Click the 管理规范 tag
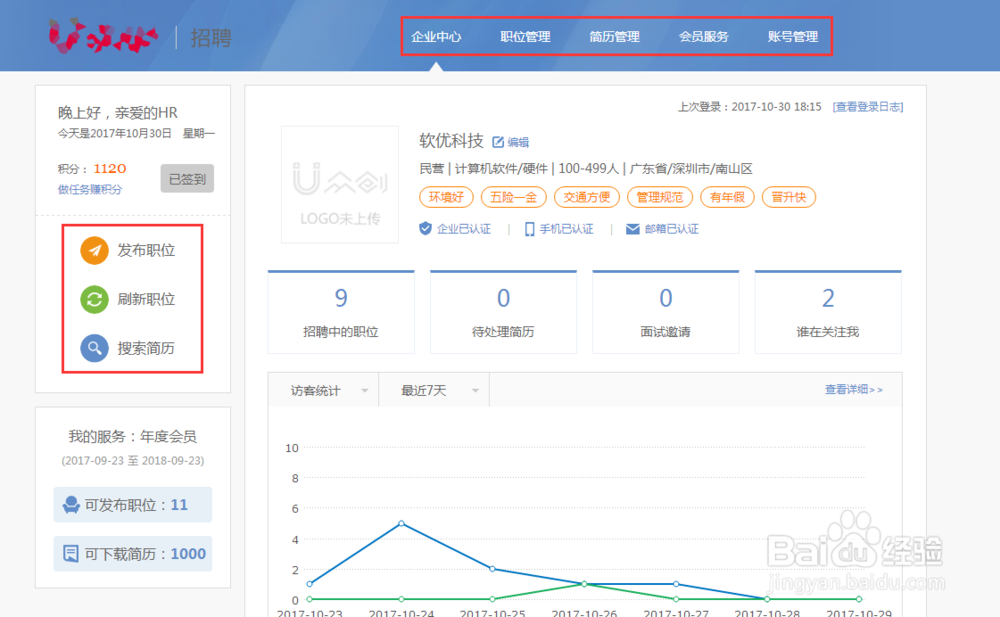 (x=660, y=197)
